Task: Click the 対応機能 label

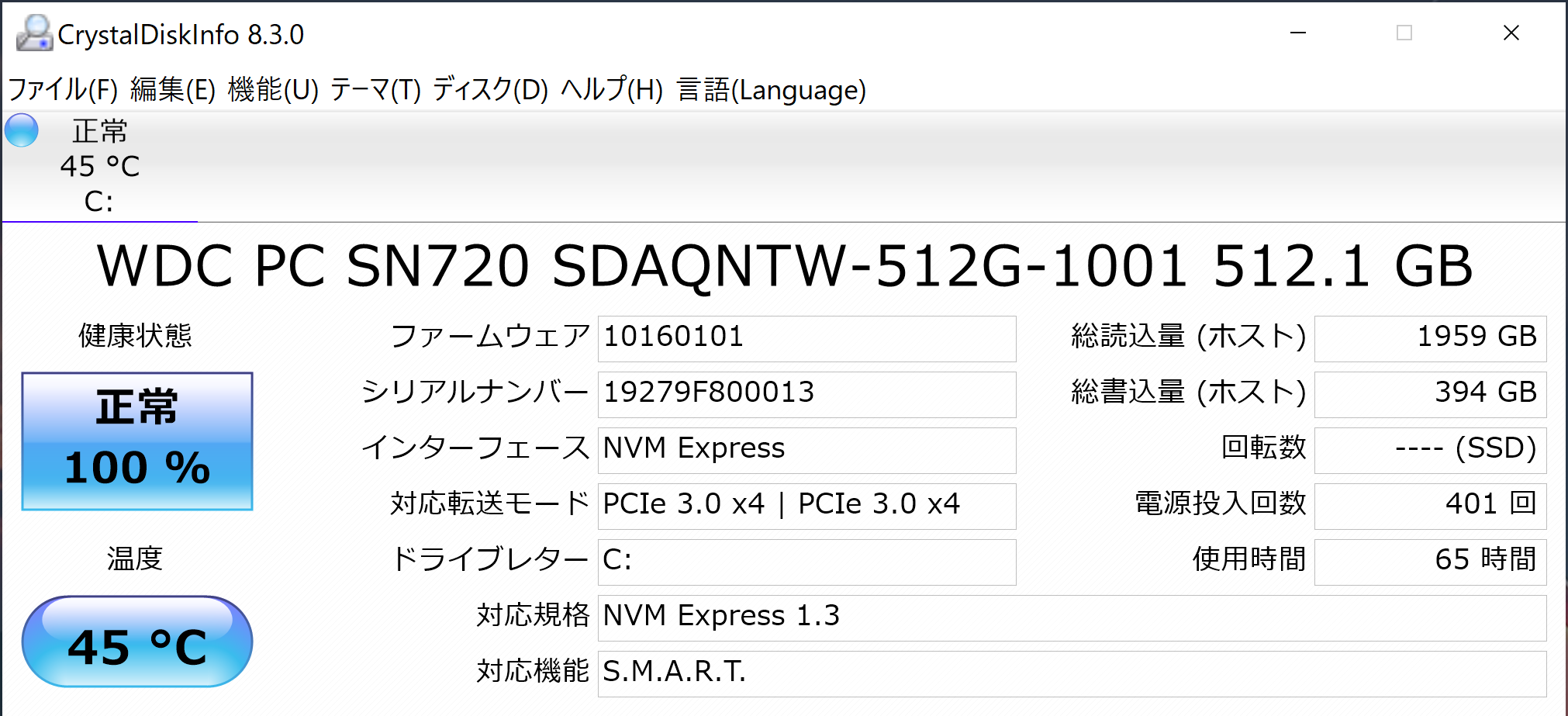Action: [x=533, y=672]
